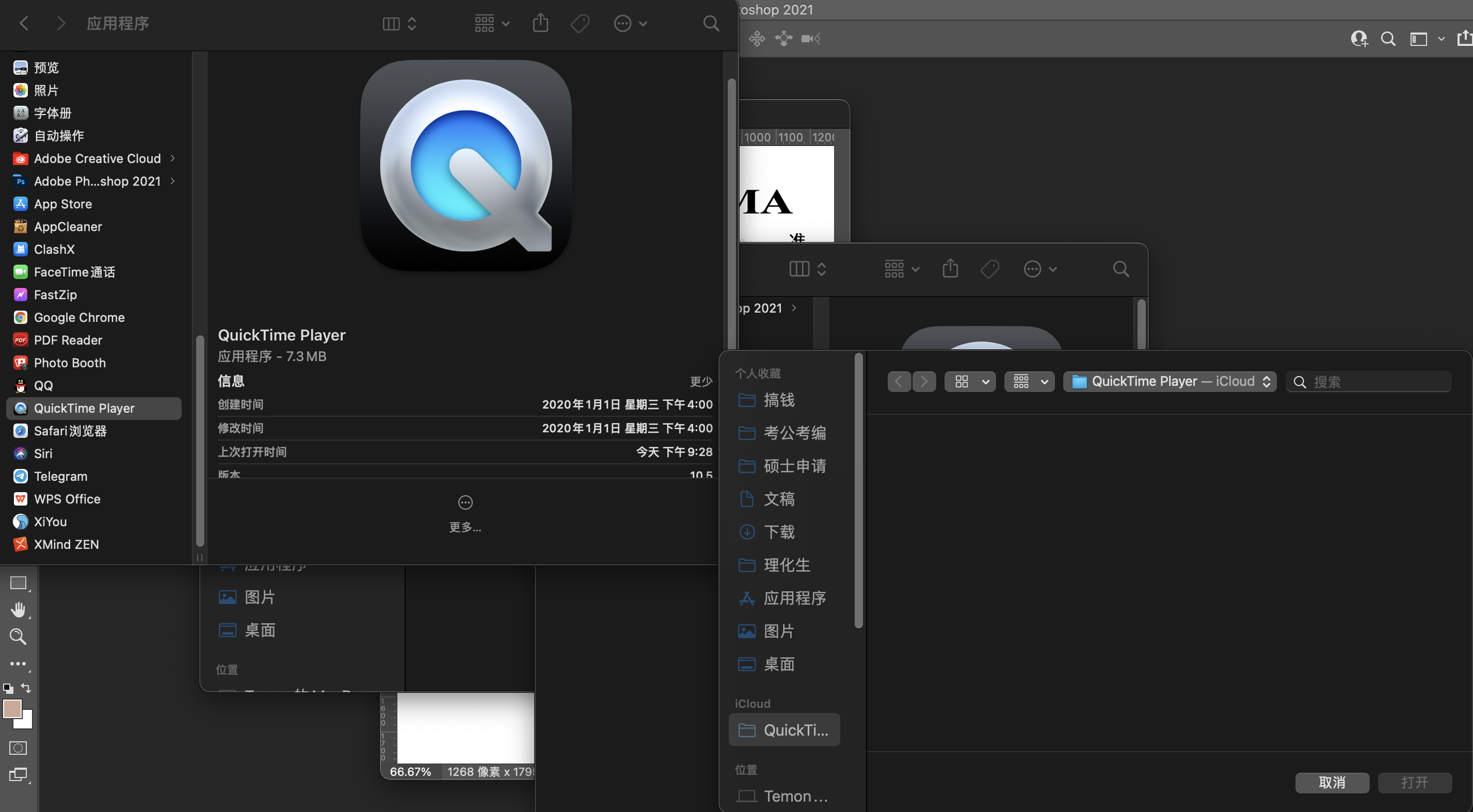This screenshot has height=812, width=1473.
Task: Open the icon view mode dropdown in dialog
Action: click(x=970, y=382)
